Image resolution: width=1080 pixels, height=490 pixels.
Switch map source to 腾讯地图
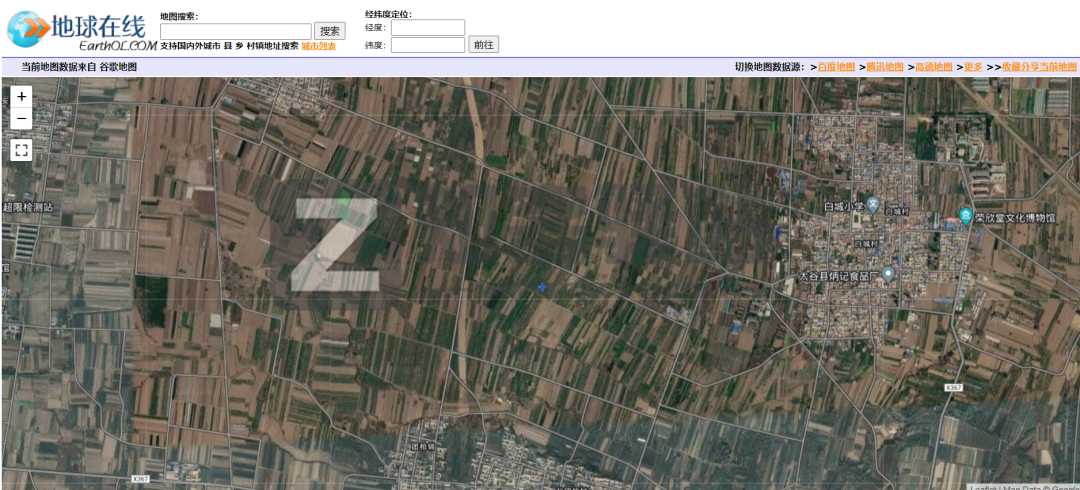click(884, 67)
